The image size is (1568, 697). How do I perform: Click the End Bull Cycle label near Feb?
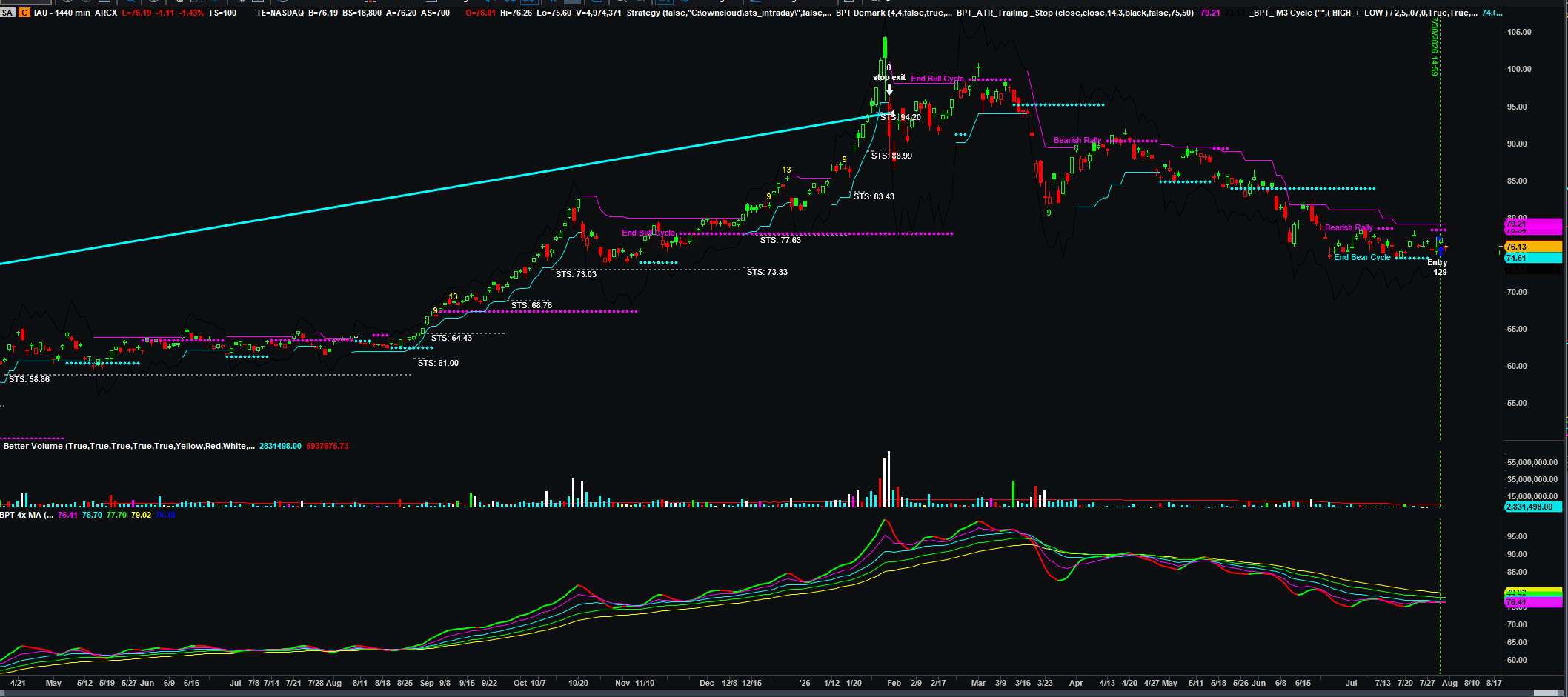[937, 79]
